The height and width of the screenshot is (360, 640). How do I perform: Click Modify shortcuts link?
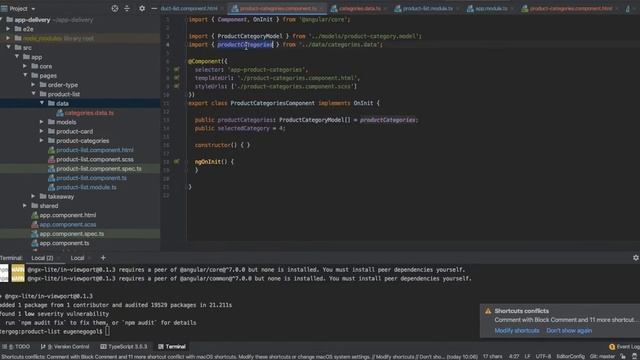517,331
